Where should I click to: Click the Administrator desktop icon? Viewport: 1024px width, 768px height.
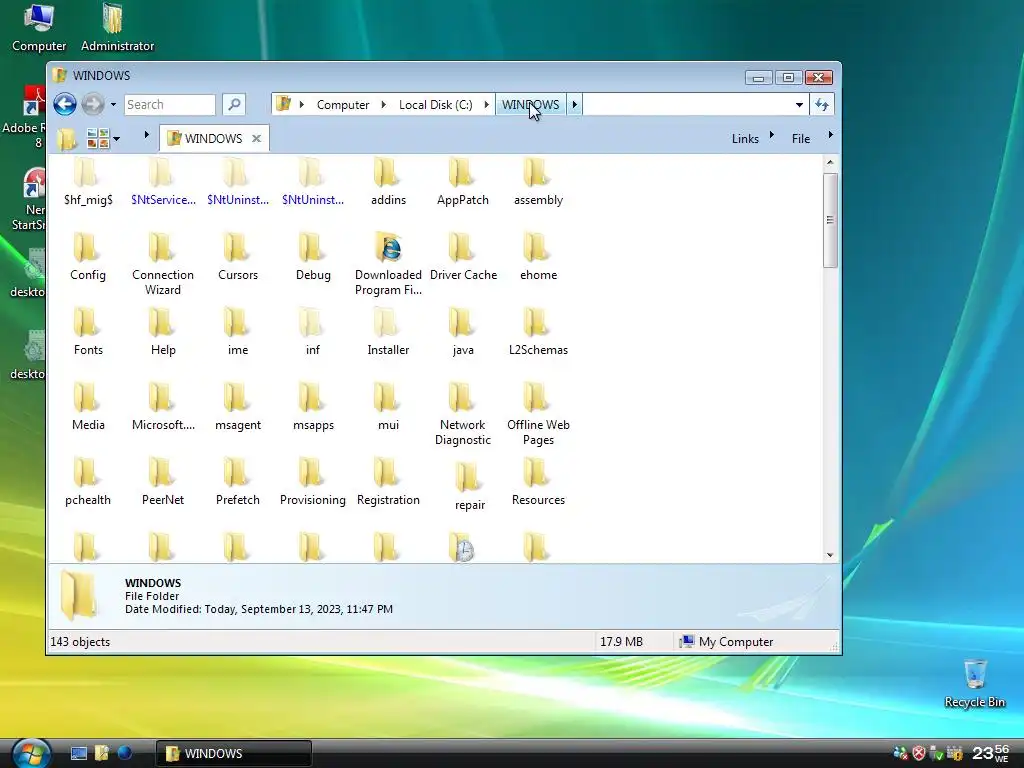(118, 27)
